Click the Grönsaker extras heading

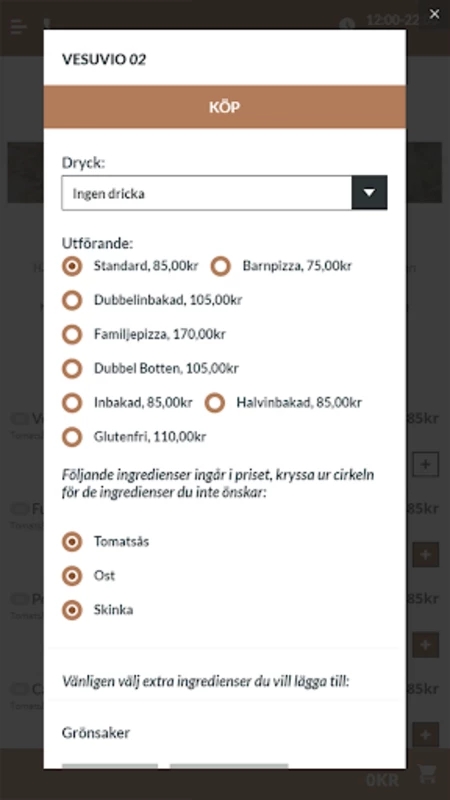click(x=96, y=733)
